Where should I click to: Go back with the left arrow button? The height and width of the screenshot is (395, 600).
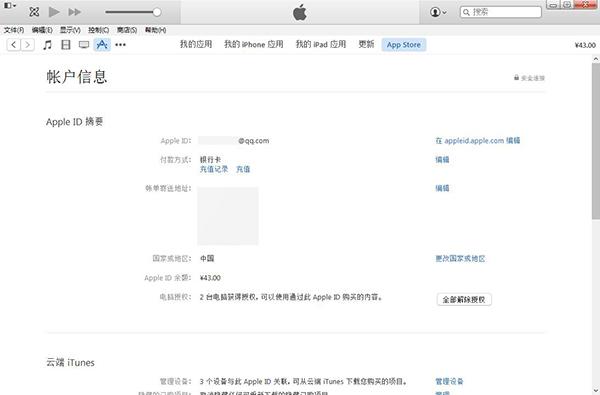(x=14, y=45)
